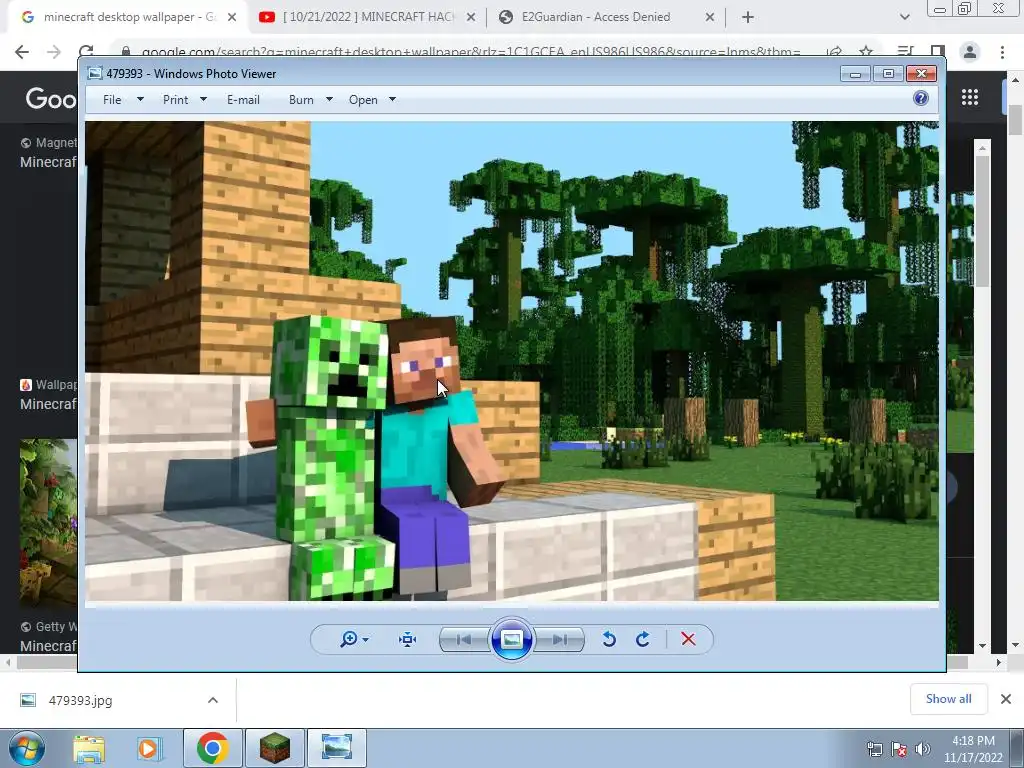Close the minecraft desktop wallpaper tab
This screenshot has height=768, width=1024.
[x=231, y=18]
